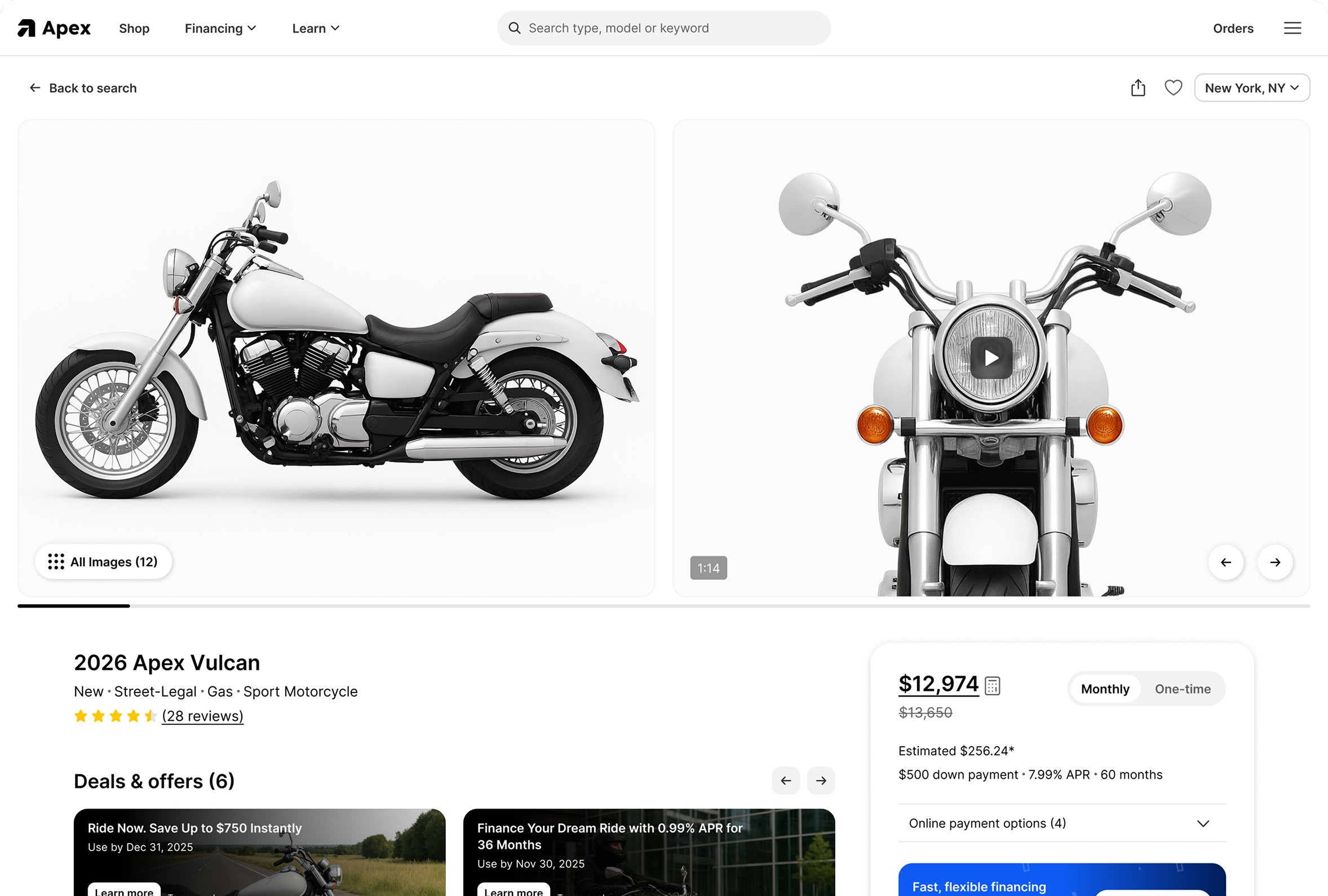Open the share icon
Image resolution: width=1328 pixels, height=896 pixels.
coord(1137,87)
